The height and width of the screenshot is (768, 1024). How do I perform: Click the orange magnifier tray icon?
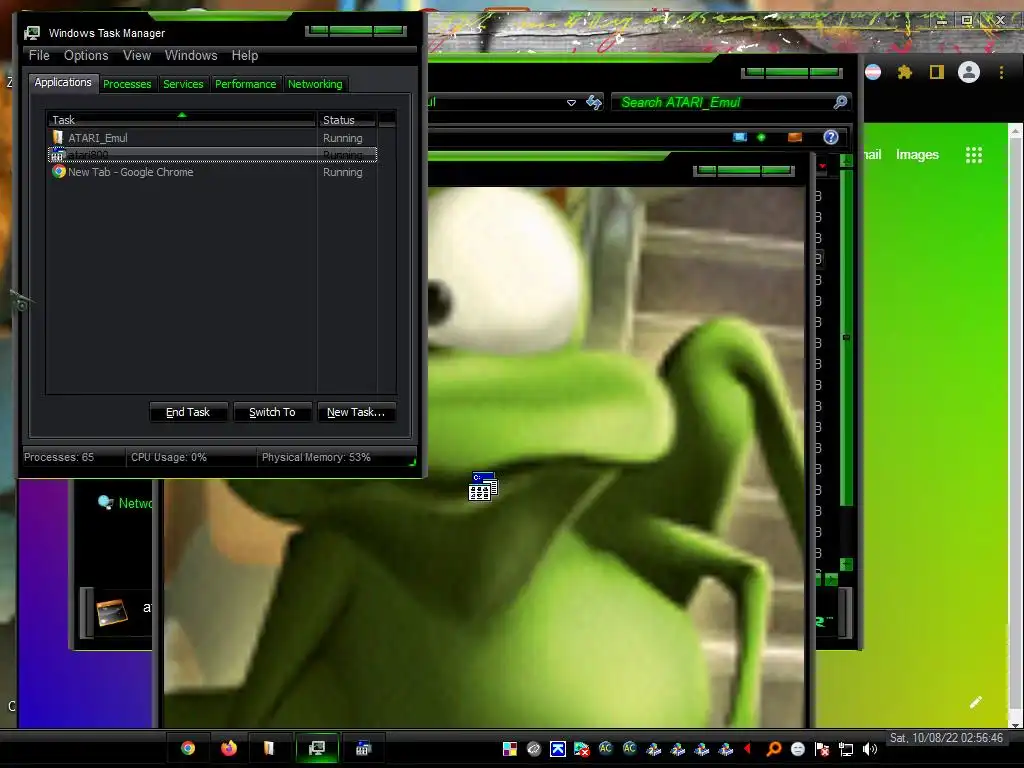coord(774,749)
